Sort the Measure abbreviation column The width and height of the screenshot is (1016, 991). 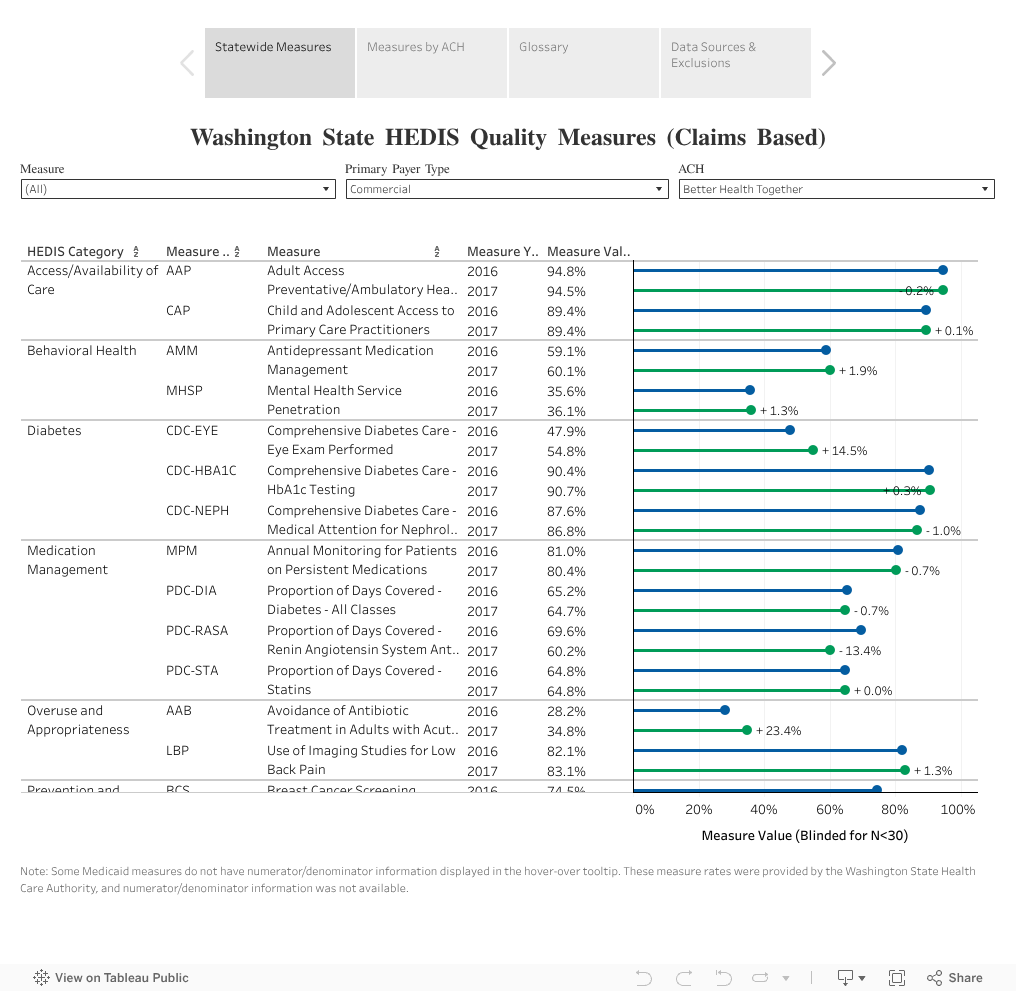[x=237, y=252]
